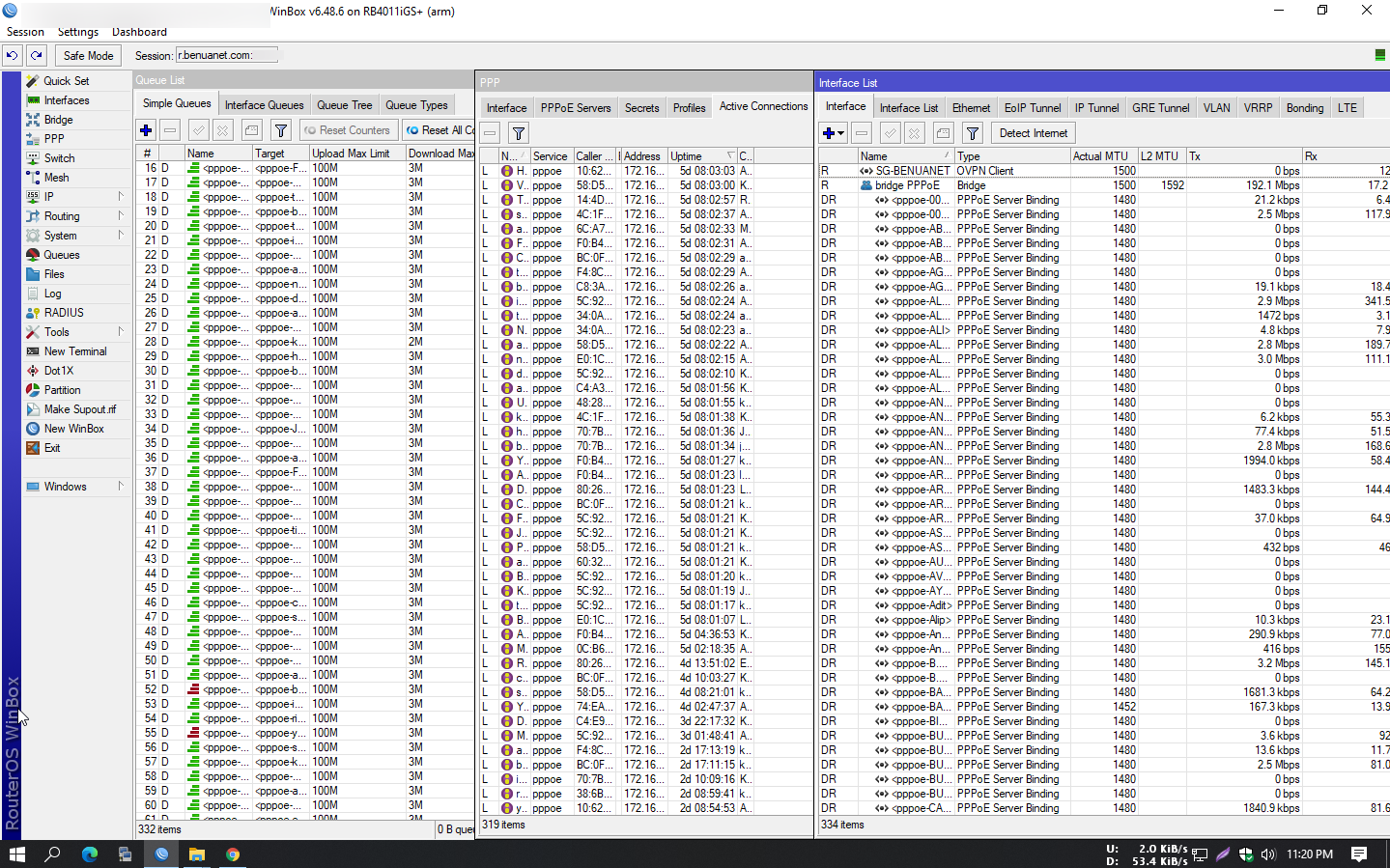Open the Dashboard menu
The height and width of the screenshot is (868, 1390).
pyautogui.click(x=139, y=32)
